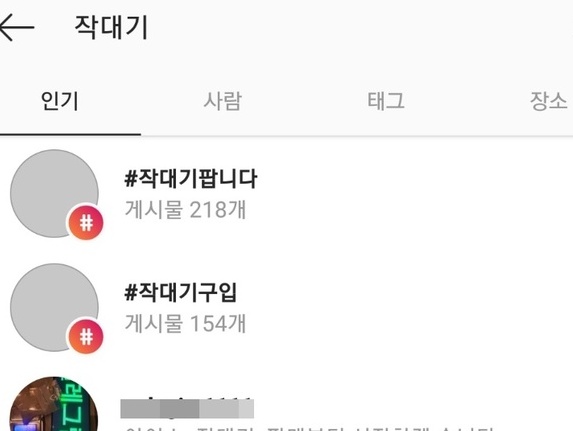Click the hashtag badge on the #작대기팝니다 avatar
This screenshot has width=573, height=431.
pos(86,223)
